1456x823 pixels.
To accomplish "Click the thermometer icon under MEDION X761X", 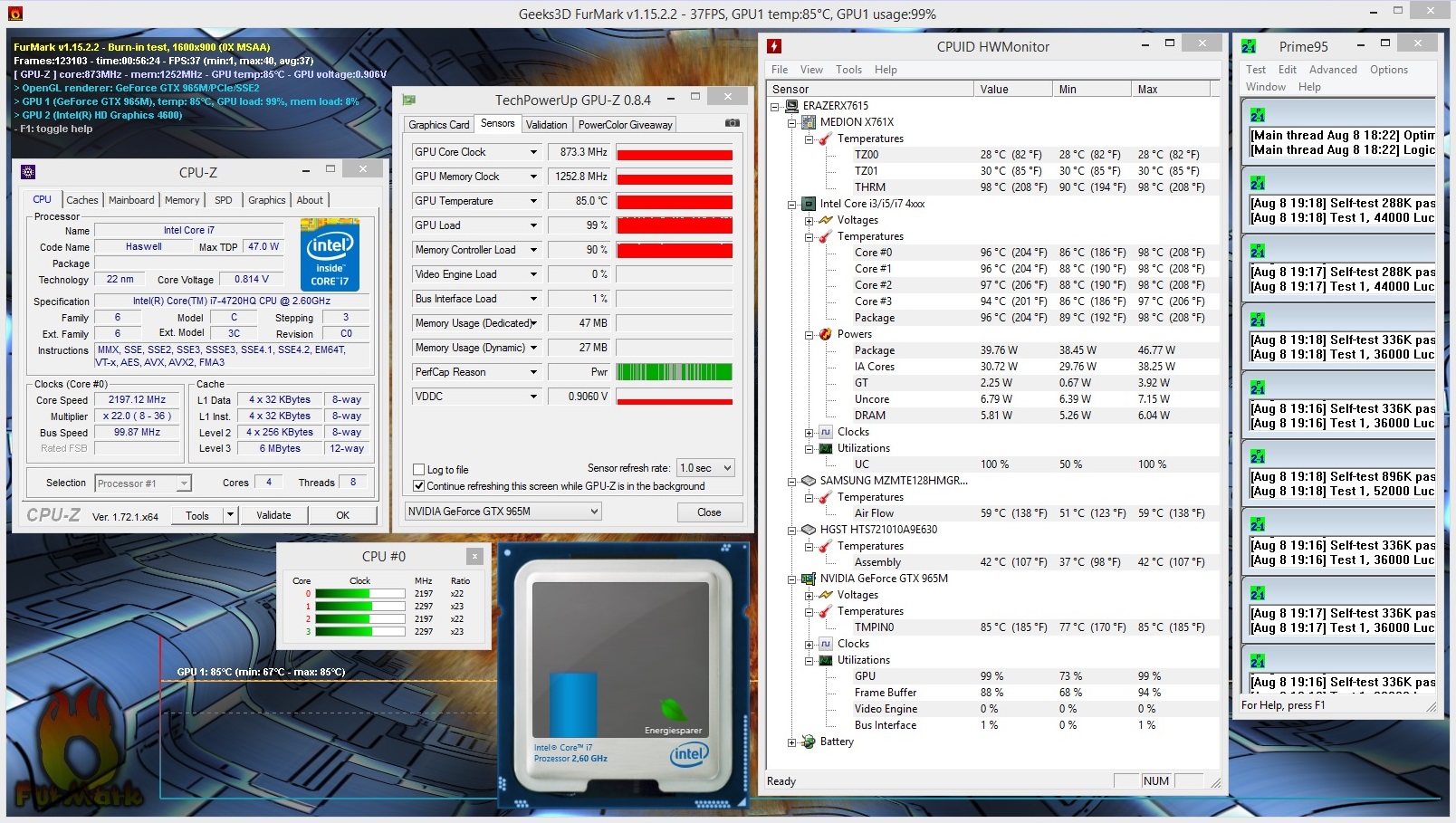I will click(x=826, y=139).
